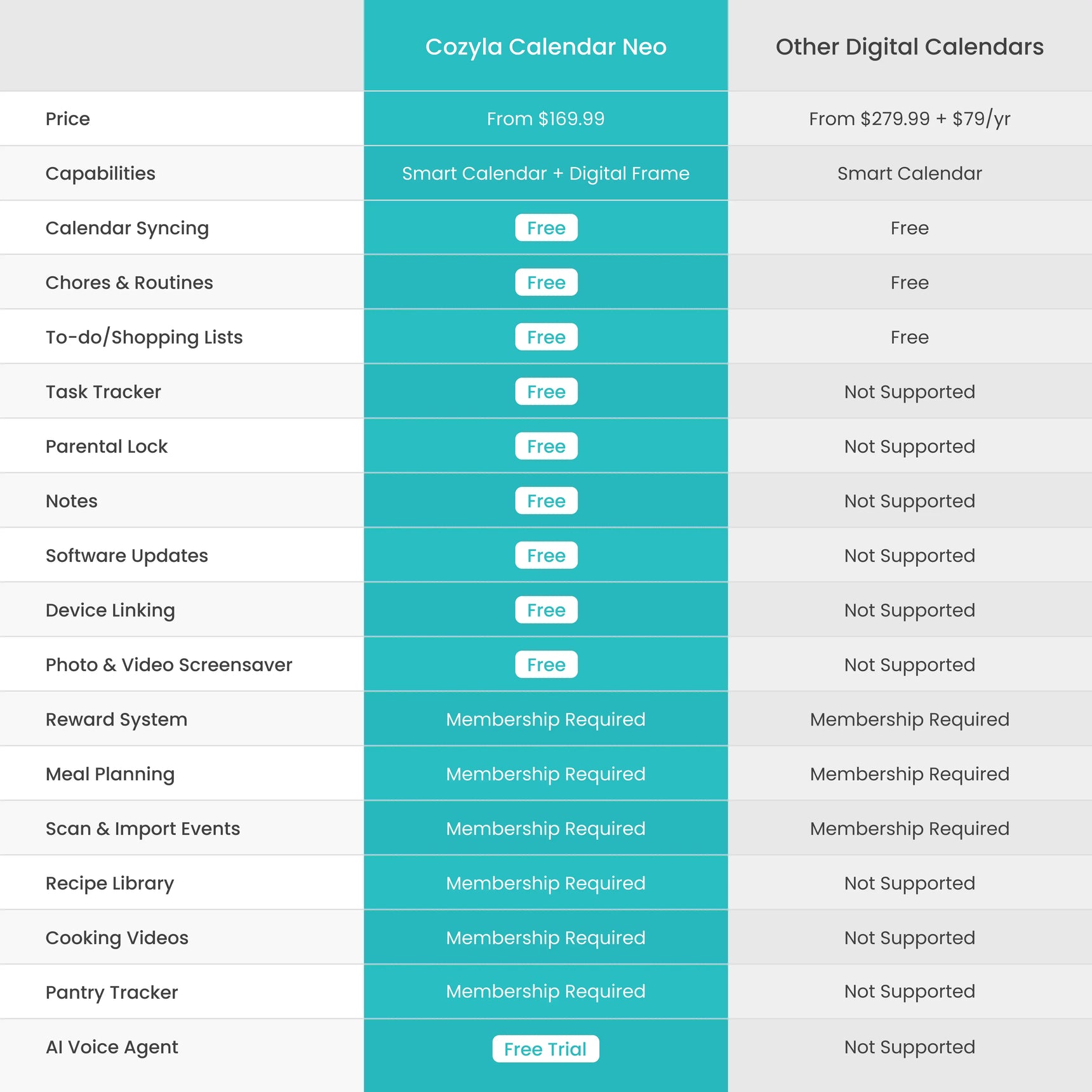
Task: Click the Cozyla Calendar Neo column header
Action: [x=546, y=46]
